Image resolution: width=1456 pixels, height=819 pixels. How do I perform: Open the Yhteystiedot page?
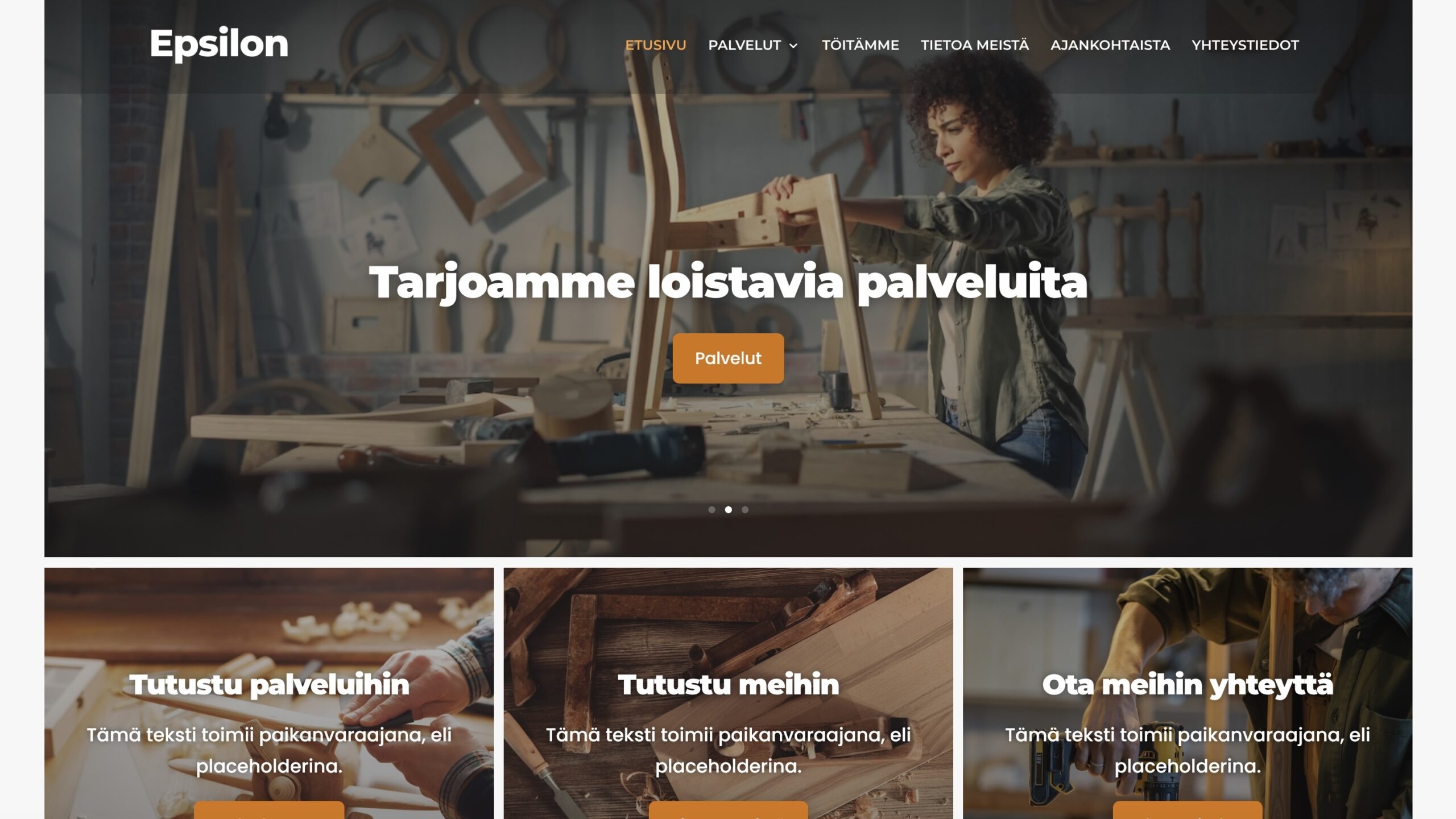point(1245,45)
